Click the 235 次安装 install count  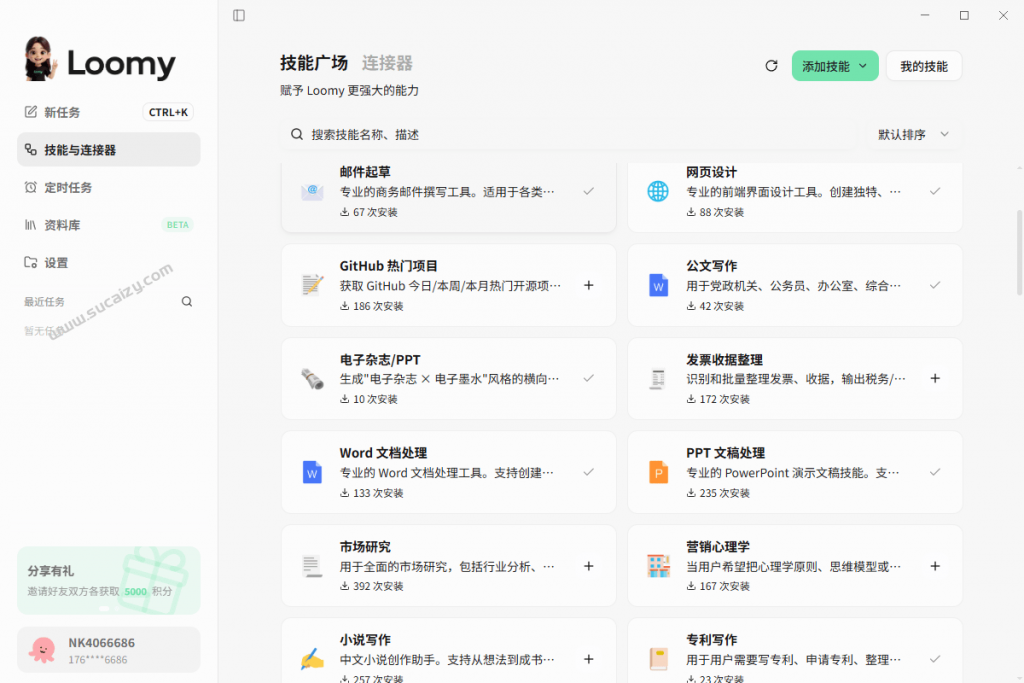click(718, 493)
